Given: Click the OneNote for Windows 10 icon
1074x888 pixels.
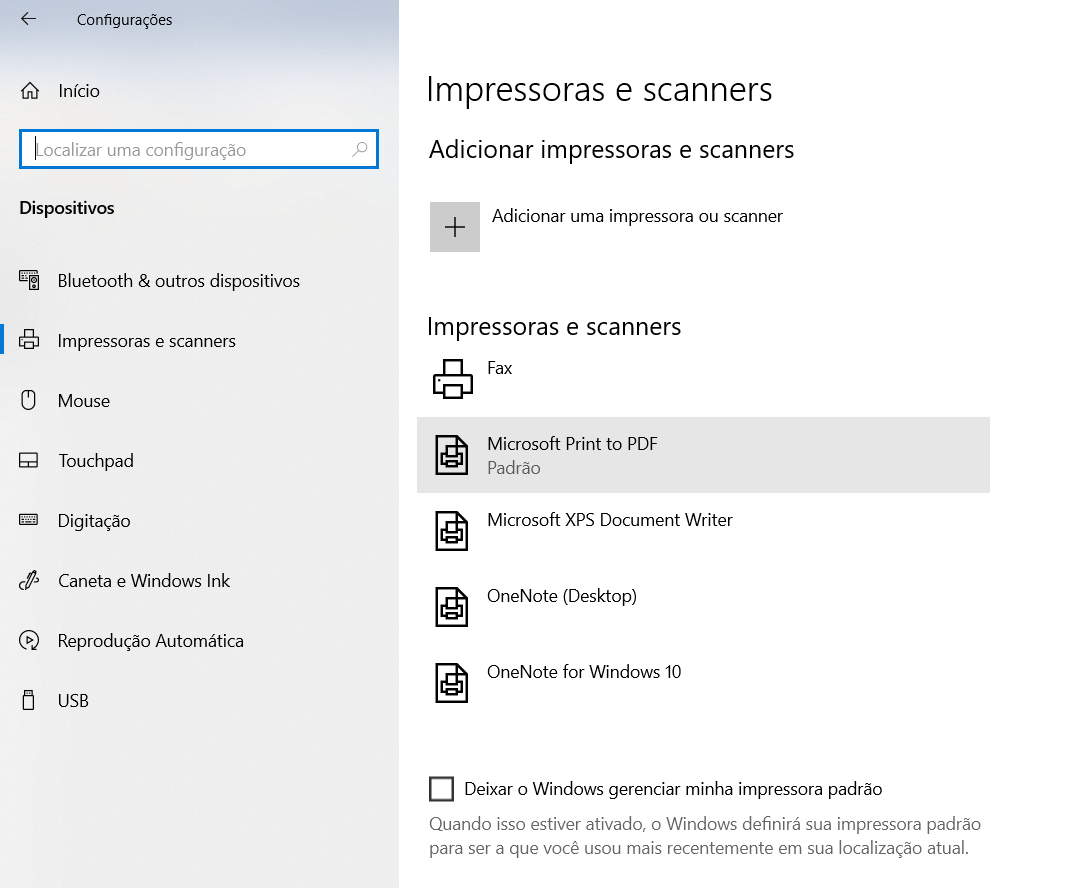Looking at the screenshot, I should point(452,683).
